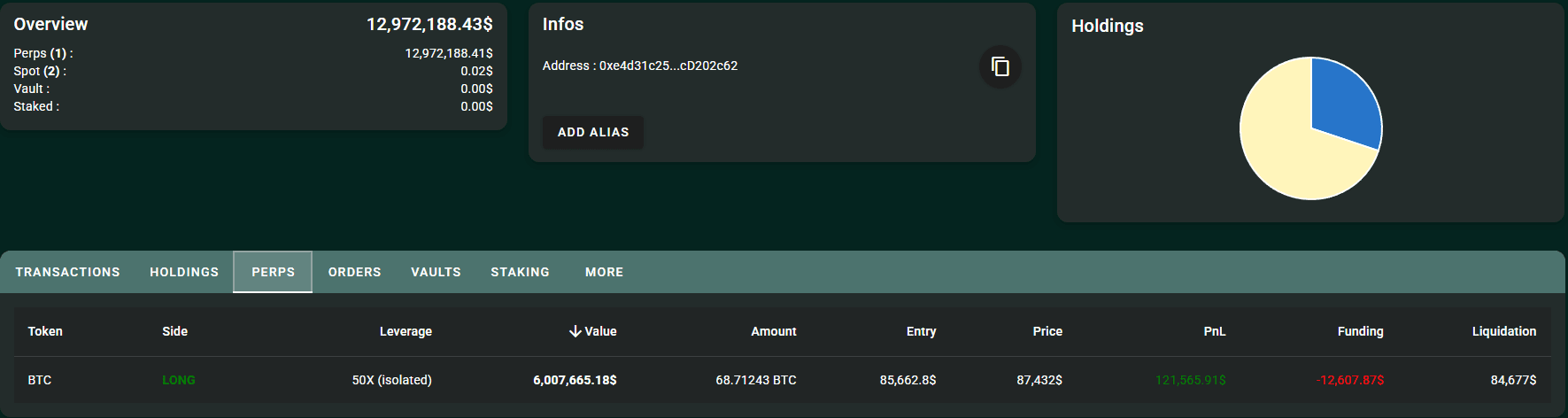Click the Liquidation column header

[x=1503, y=331]
